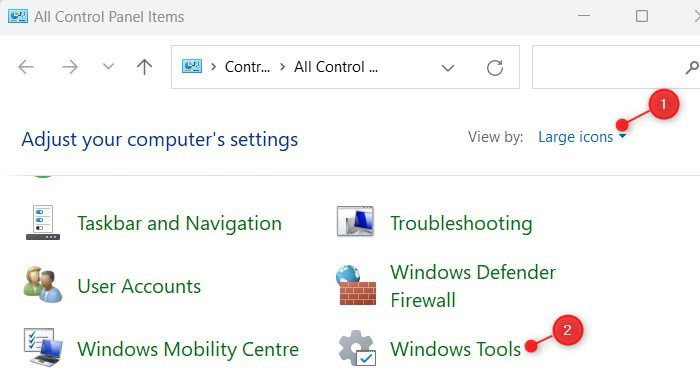Screen dimensions: 700x391
Task: Go up one folder level
Action: 144,67
